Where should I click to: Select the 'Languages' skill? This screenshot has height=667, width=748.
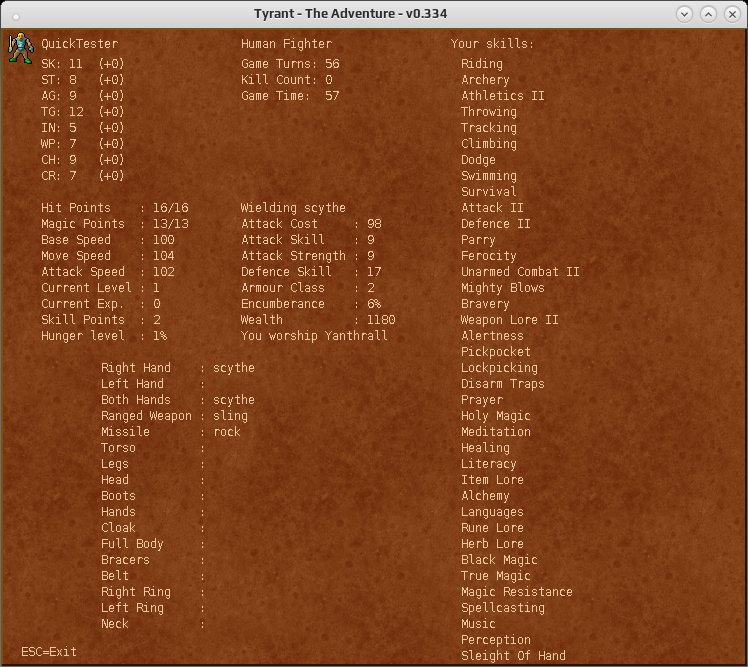click(x=492, y=512)
